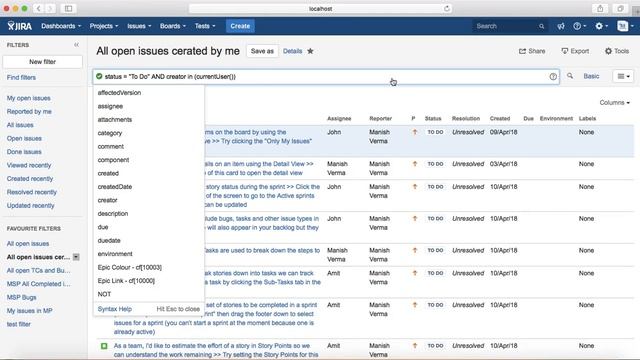Select Created recently filter
This screenshot has height=360, width=640.
30,179
